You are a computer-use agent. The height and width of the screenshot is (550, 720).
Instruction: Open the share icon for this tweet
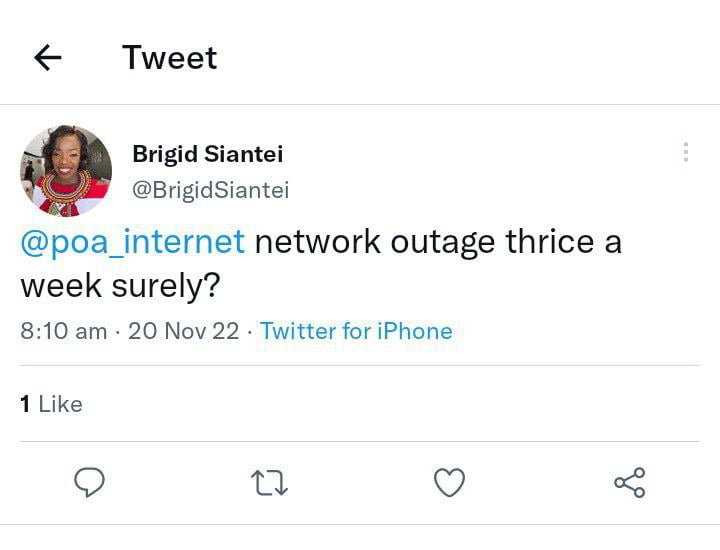coord(629,483)
